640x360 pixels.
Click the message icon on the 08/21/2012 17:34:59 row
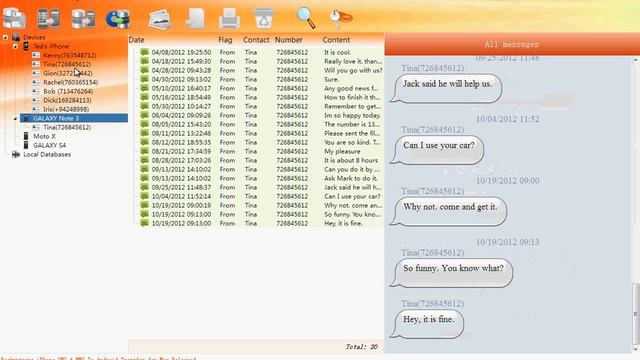144,151
